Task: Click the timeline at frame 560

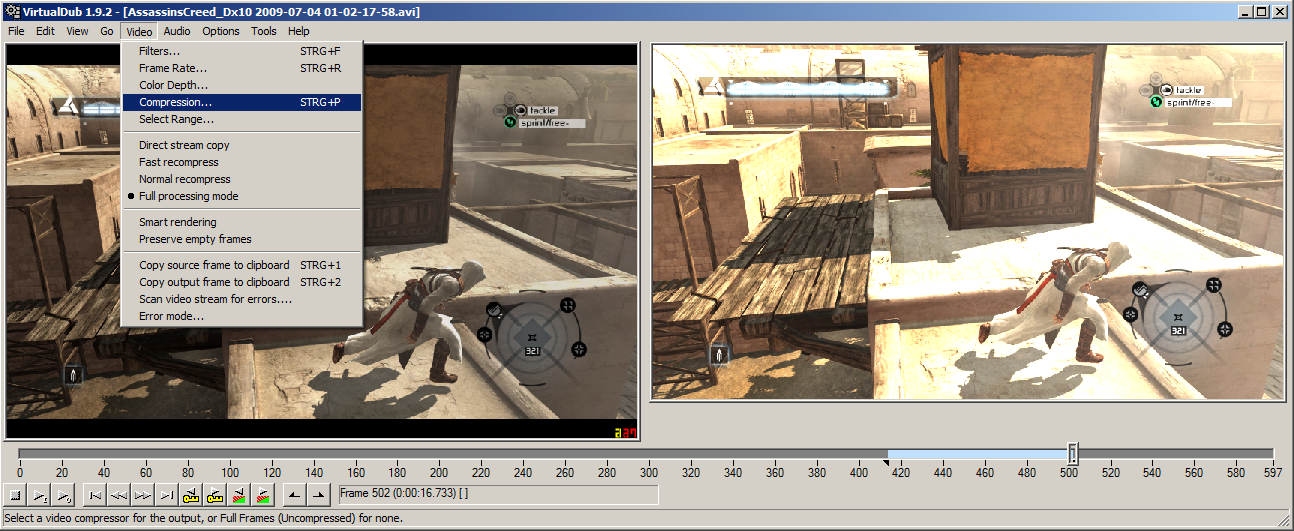Action: pos(1195,472)
